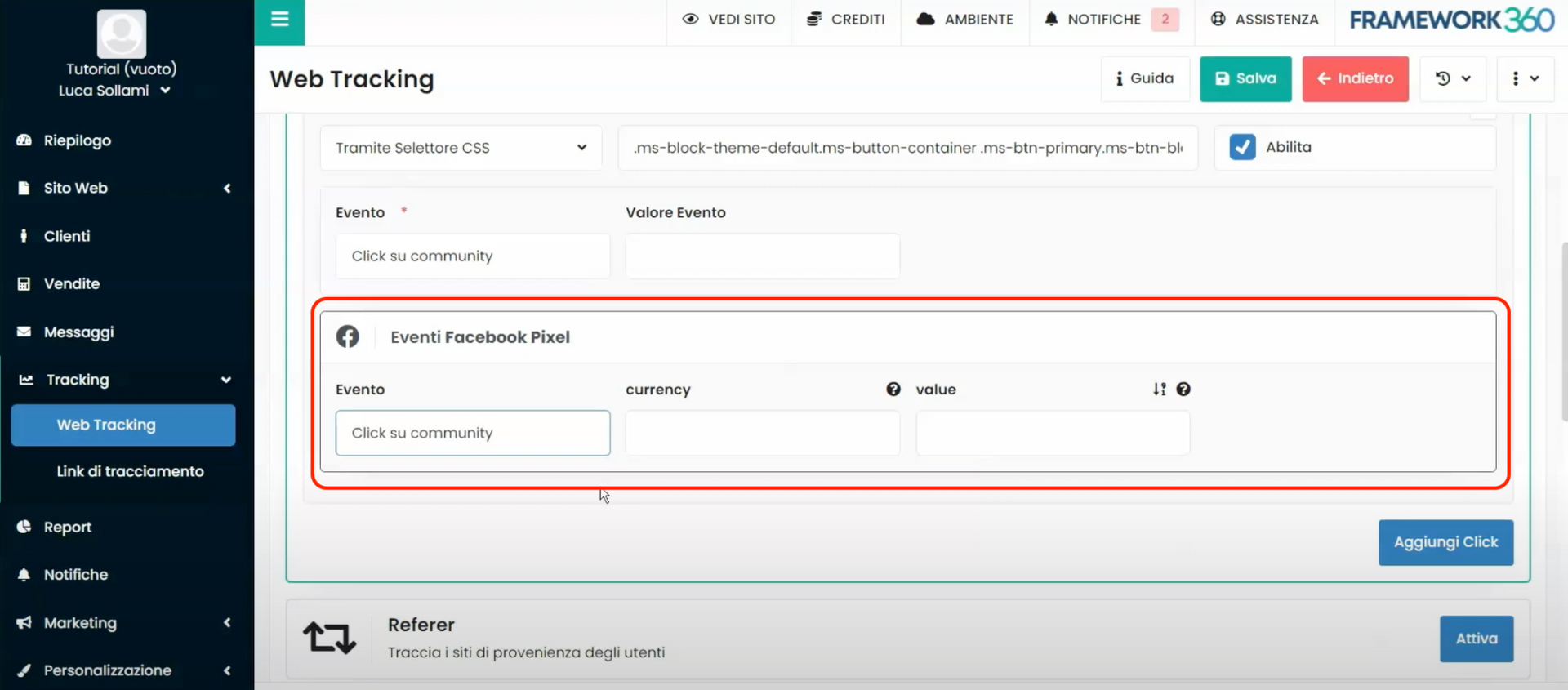Screen dimensions: 1568x690
Task: Click the hamburger menu icon
Action: [279, 20]
